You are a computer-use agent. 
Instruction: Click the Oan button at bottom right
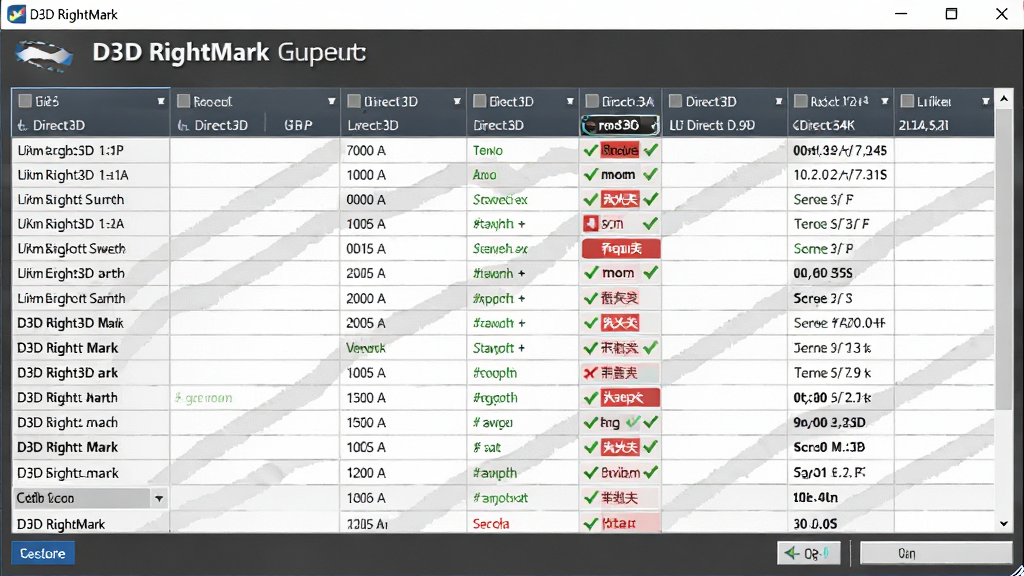pyautogui.click(x=936, y=553)
